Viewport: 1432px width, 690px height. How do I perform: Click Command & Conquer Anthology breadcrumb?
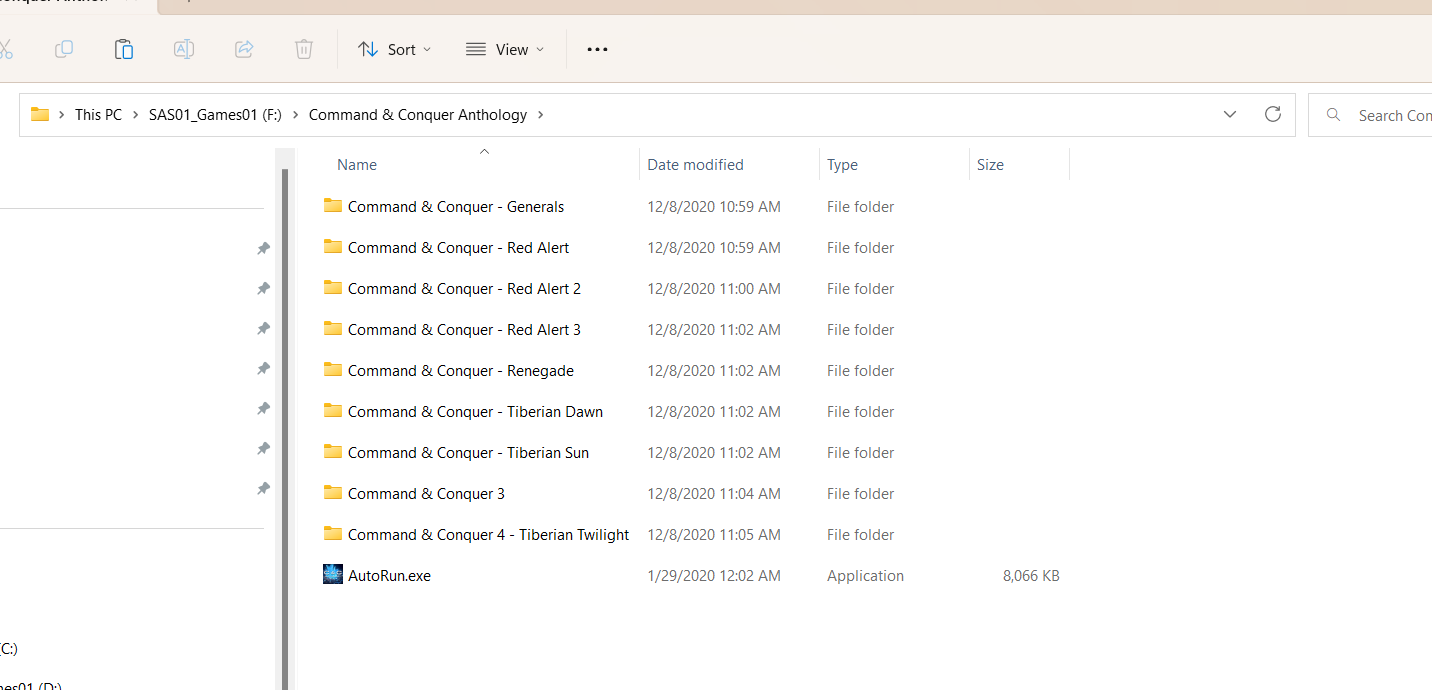(418, 115)
